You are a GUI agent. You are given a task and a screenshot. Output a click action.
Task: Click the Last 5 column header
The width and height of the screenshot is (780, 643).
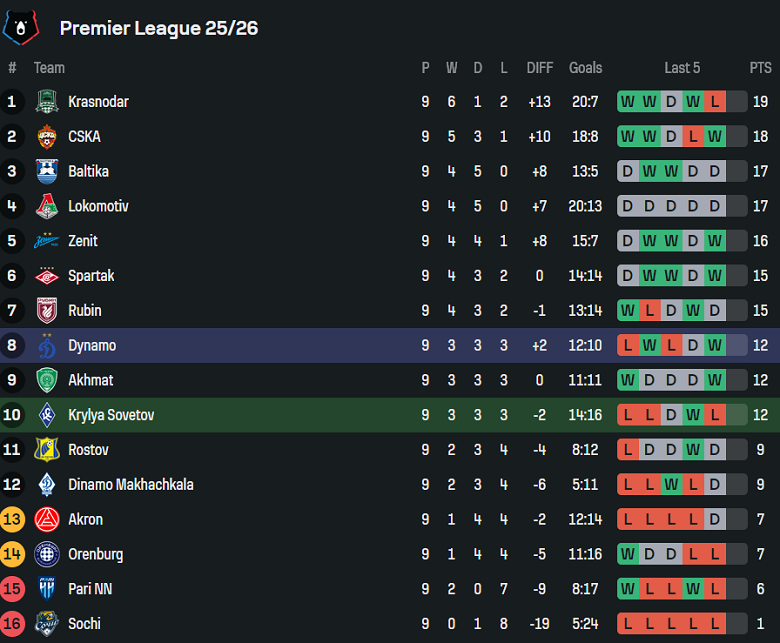682,68
